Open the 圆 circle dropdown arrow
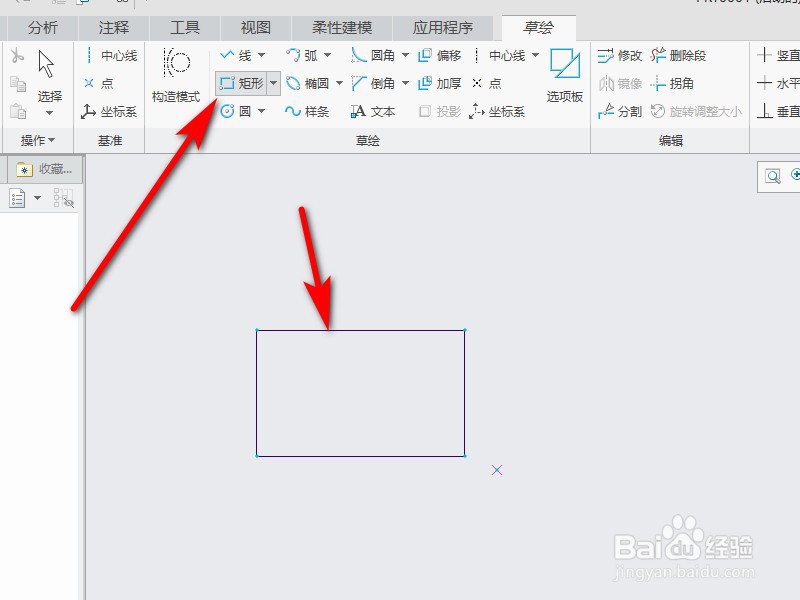The height and width of the screenshot is (600, 800). pyautogui.click(x=261, y=111)
